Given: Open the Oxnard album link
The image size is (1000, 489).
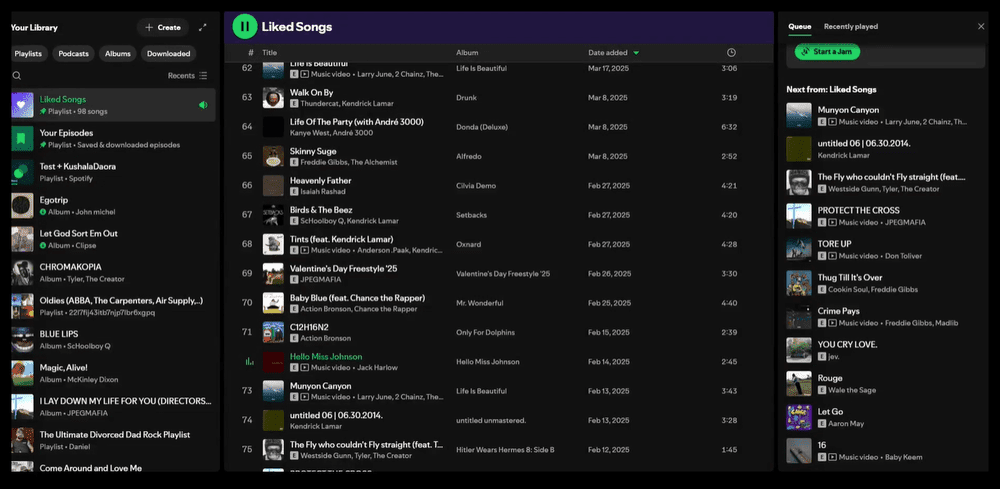Looking at the screenshot, I should 469,244.
